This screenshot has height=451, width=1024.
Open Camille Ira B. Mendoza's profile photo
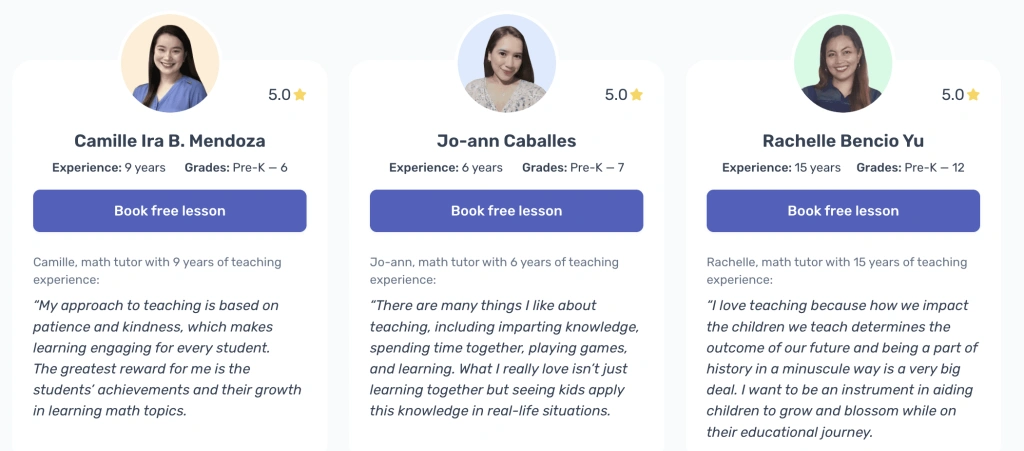pos(170,63)
